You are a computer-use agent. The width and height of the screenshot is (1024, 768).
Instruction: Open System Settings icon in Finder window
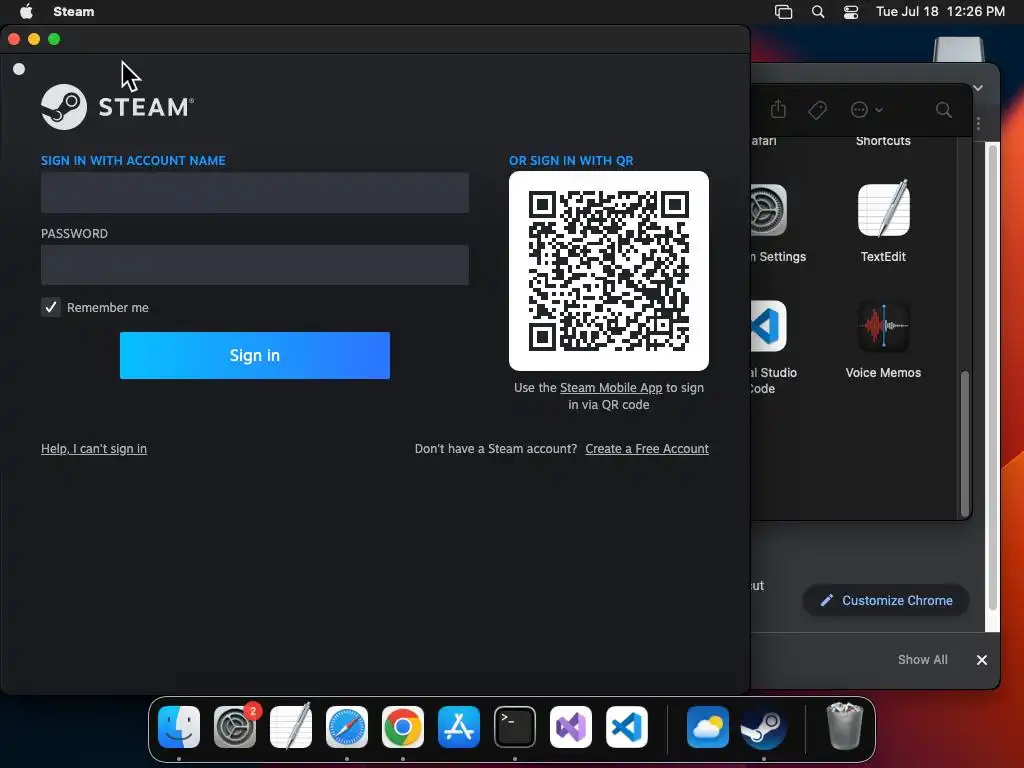click(x=769, y=210)
